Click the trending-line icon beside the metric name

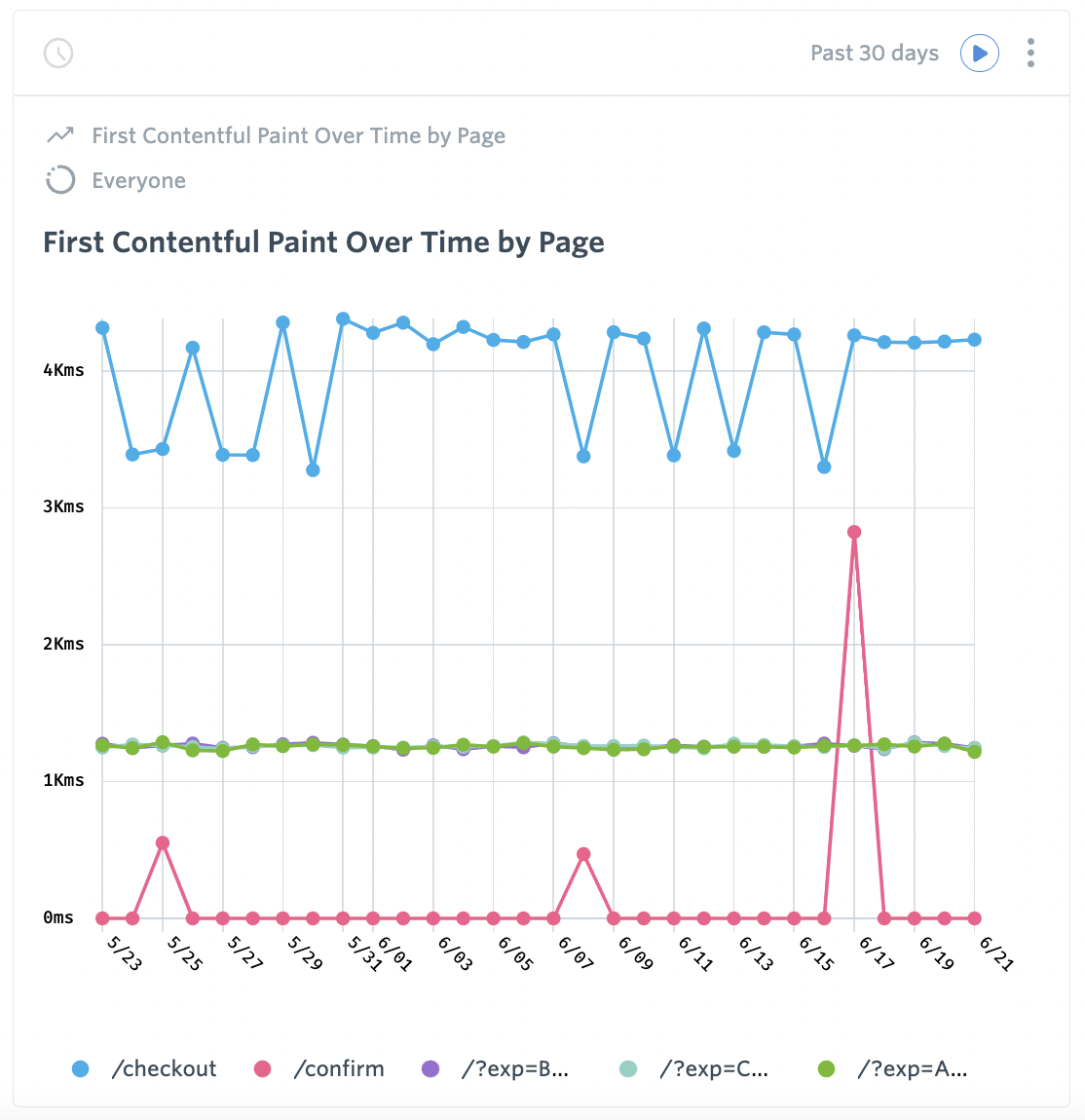coord(59,134)
